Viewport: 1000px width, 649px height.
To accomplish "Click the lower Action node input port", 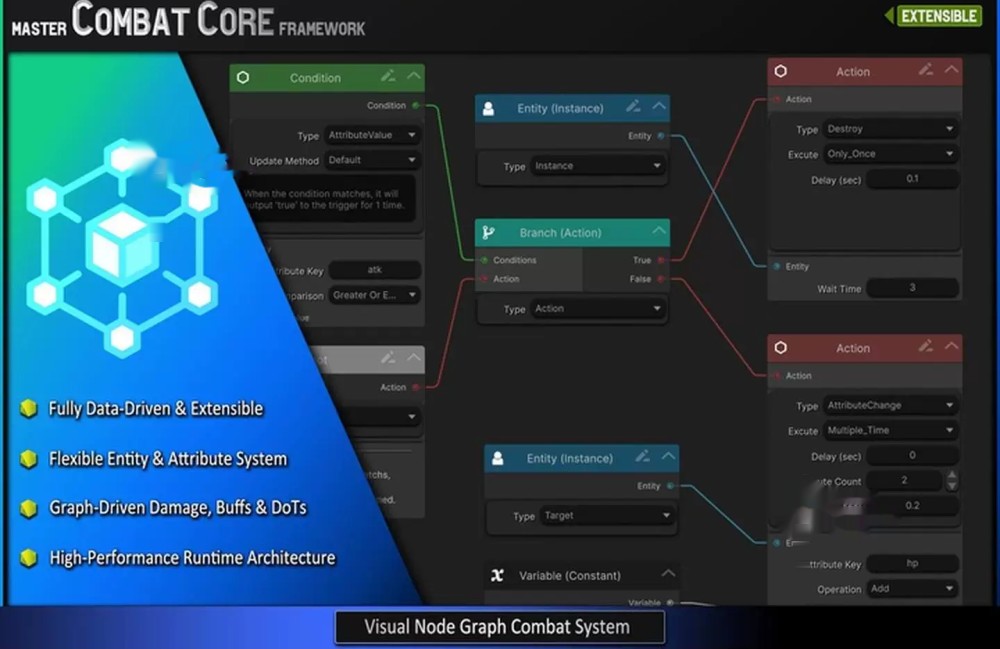I will click(x=777, y=376).
